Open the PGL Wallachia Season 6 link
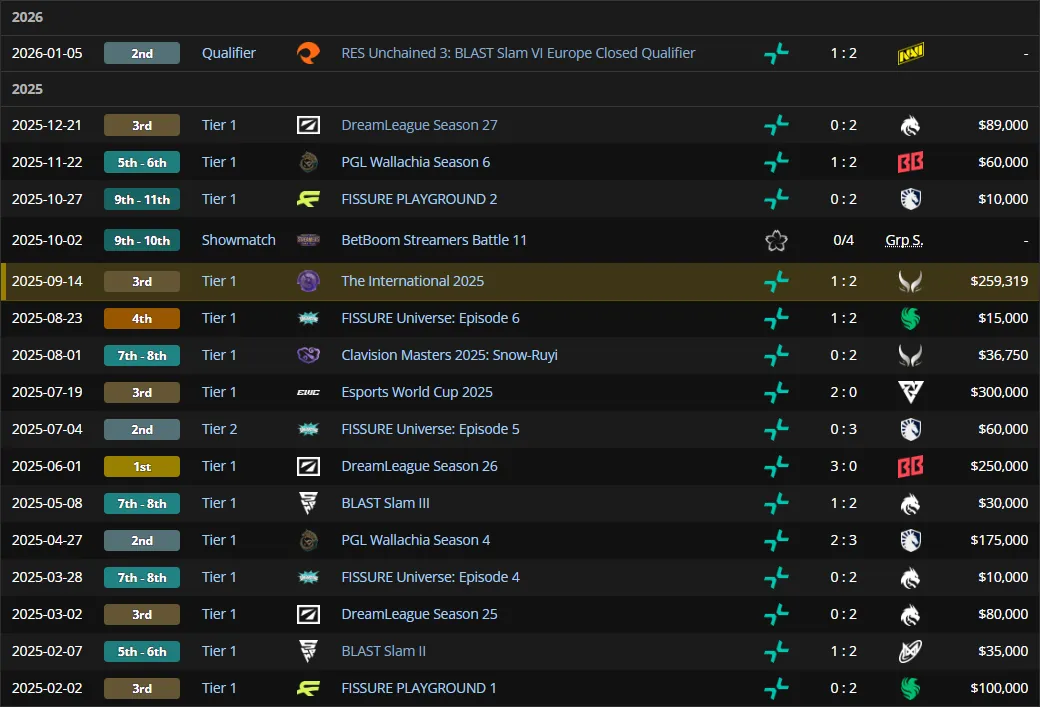1040x707 pixels. (x=416, y=162)
